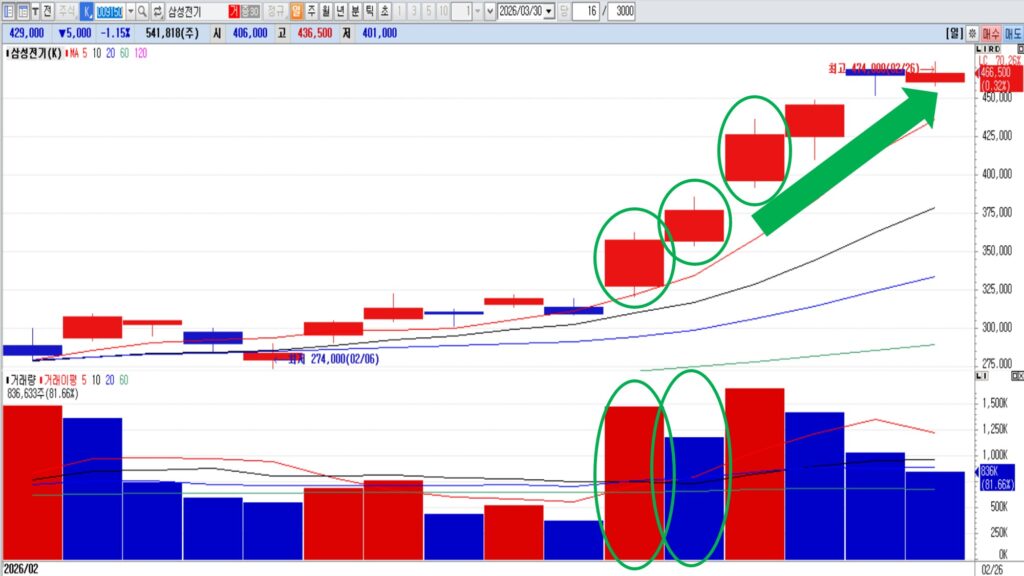Click the red 매수 buy button
The height and width of the screenshot is (576, 1024).
point(991,33)
